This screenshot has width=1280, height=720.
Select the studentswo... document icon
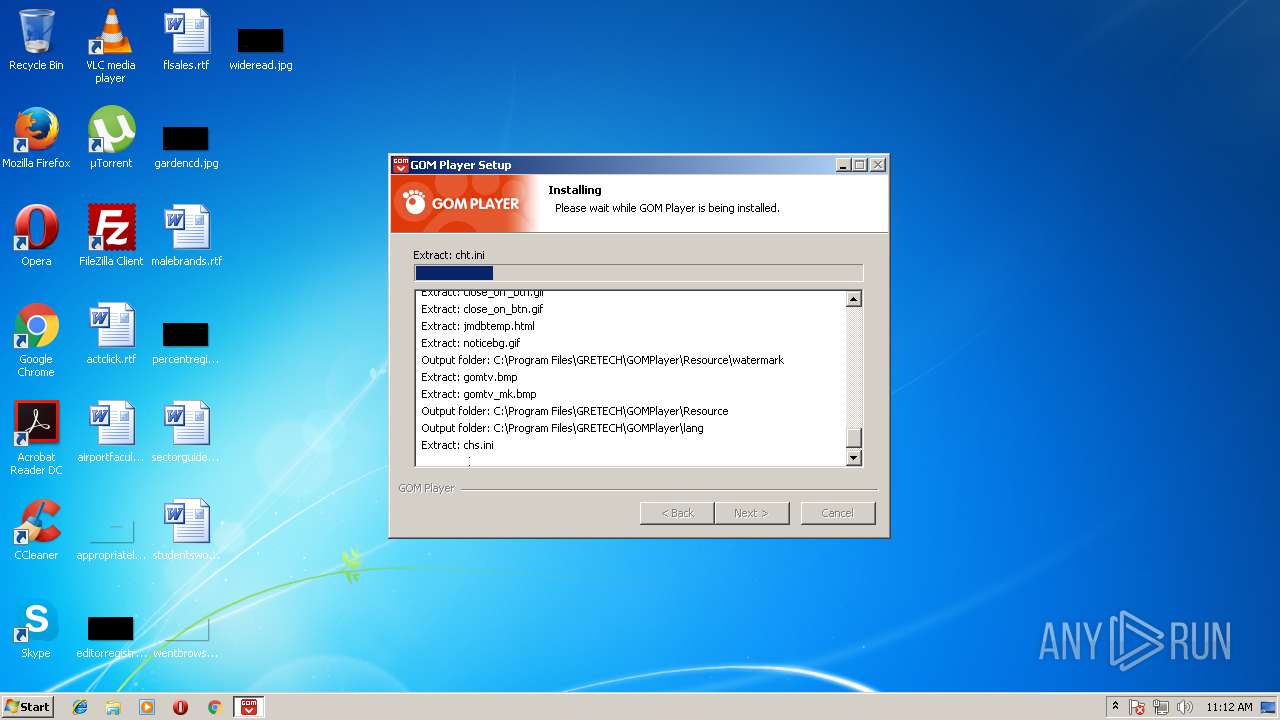(x=186, y=530)
